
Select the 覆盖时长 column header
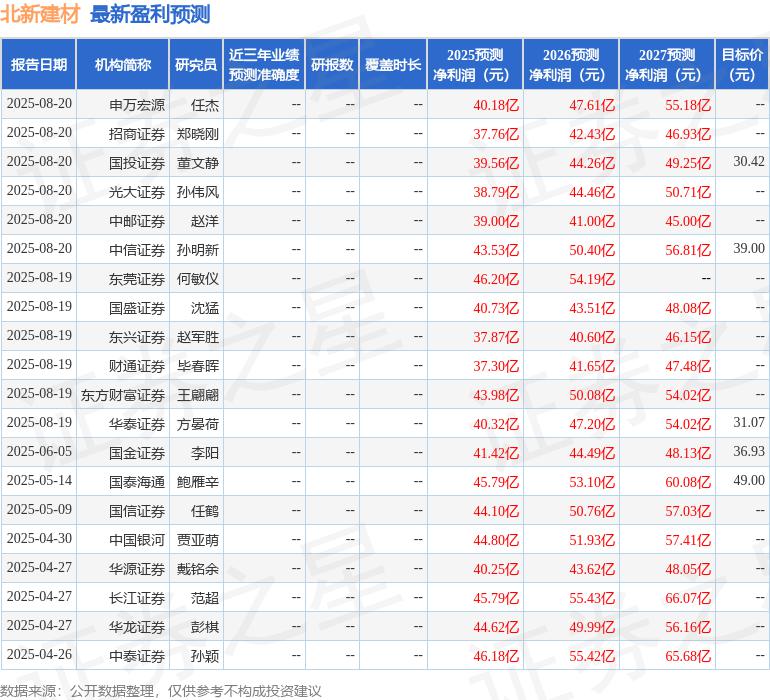[x=393, y=64]
